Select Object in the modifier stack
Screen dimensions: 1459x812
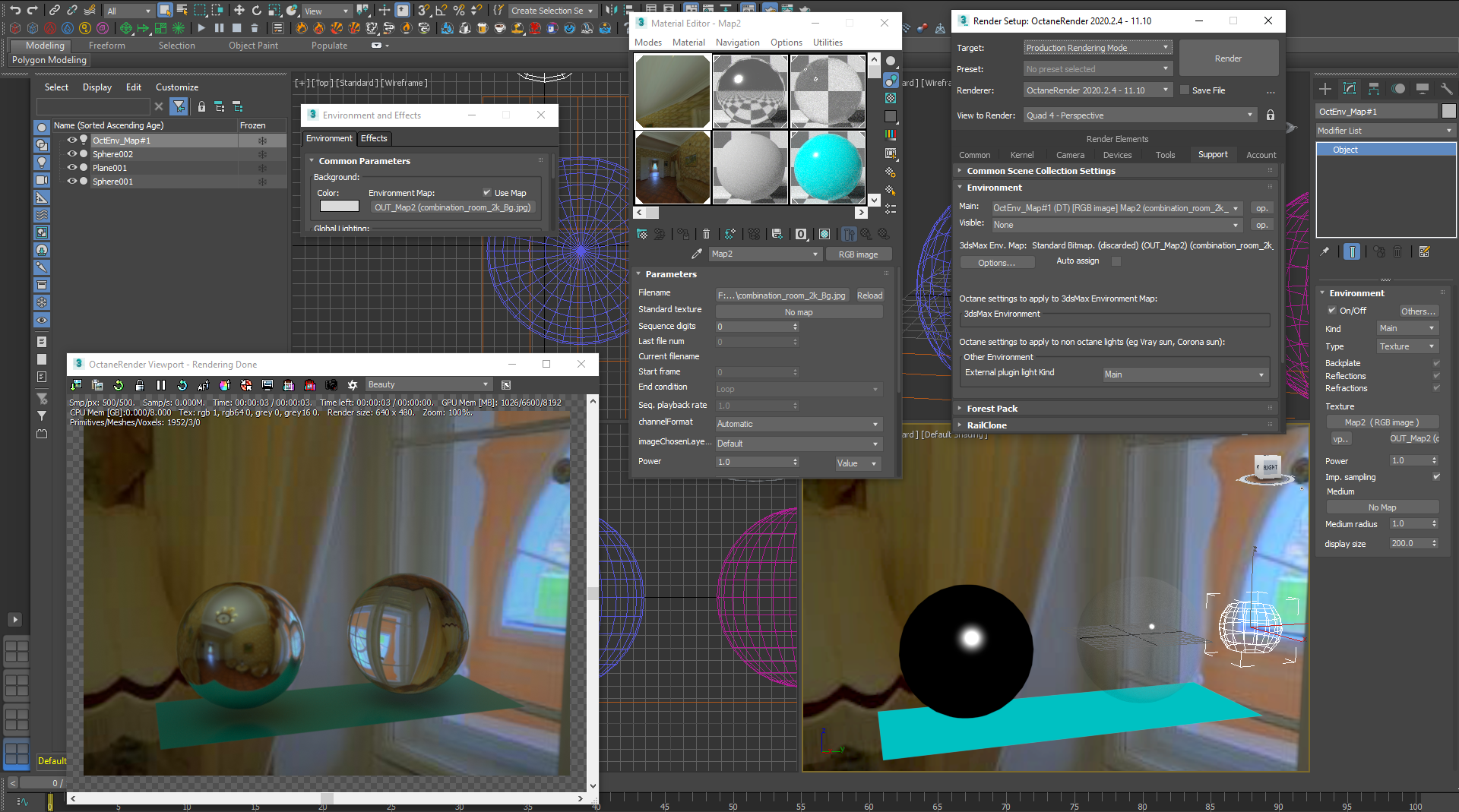click(x=1385, y=150)
